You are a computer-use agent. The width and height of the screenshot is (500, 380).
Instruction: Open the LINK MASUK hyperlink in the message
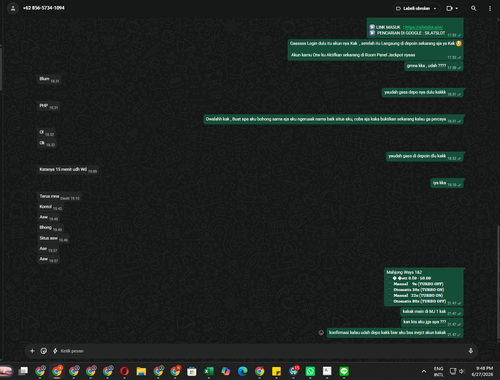pyautogui.click(x=424, y=27)
